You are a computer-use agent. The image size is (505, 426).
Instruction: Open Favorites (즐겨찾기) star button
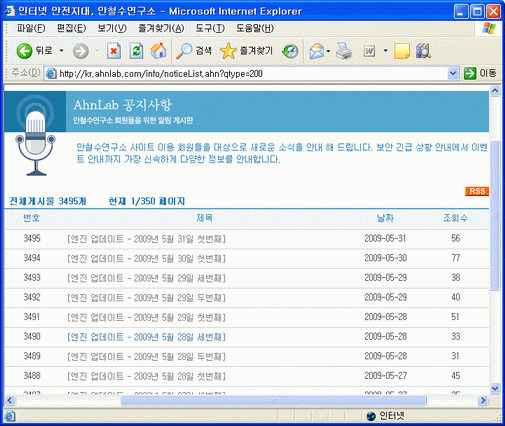point(247,51)
